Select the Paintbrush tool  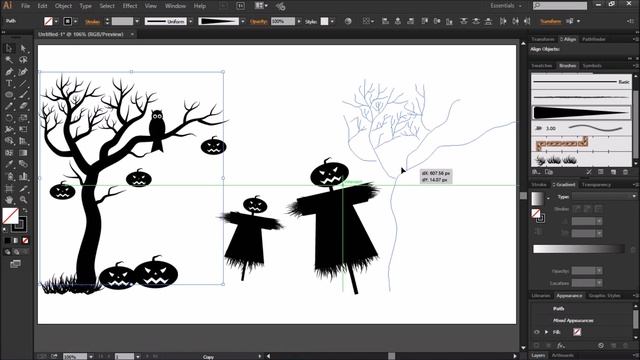[x=23, y=95]
